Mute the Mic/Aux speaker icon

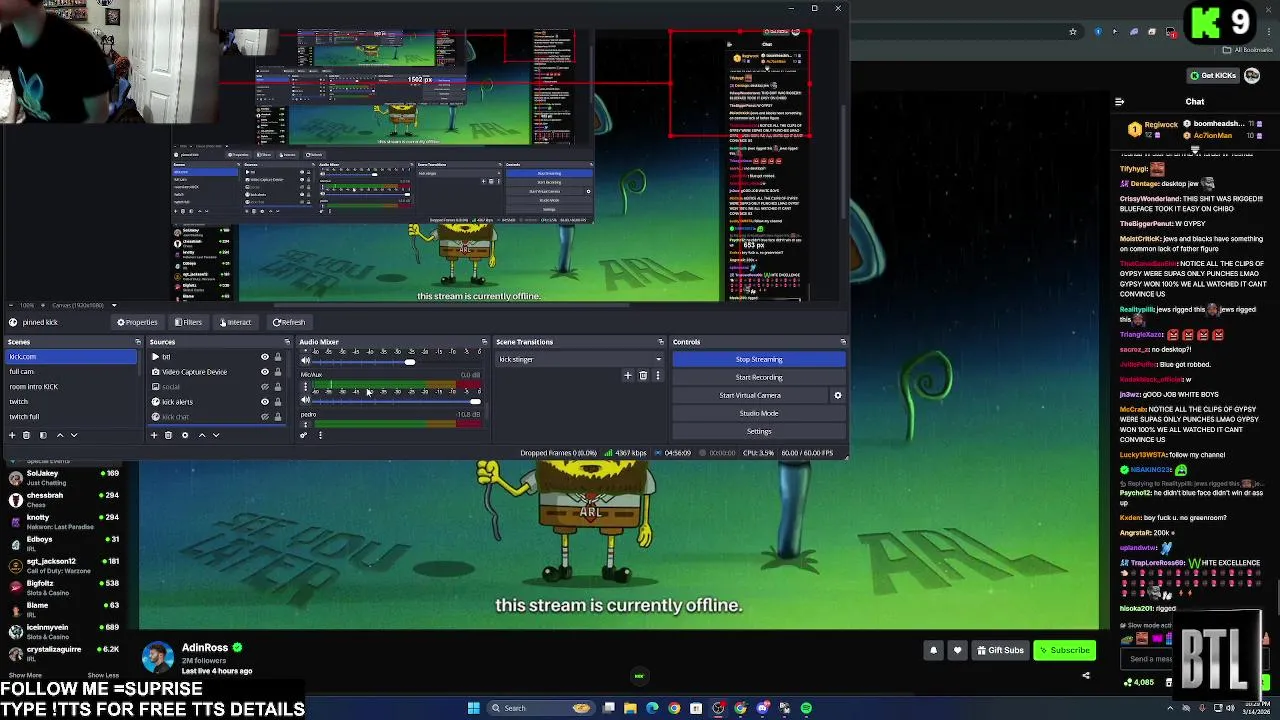(306, 400)
